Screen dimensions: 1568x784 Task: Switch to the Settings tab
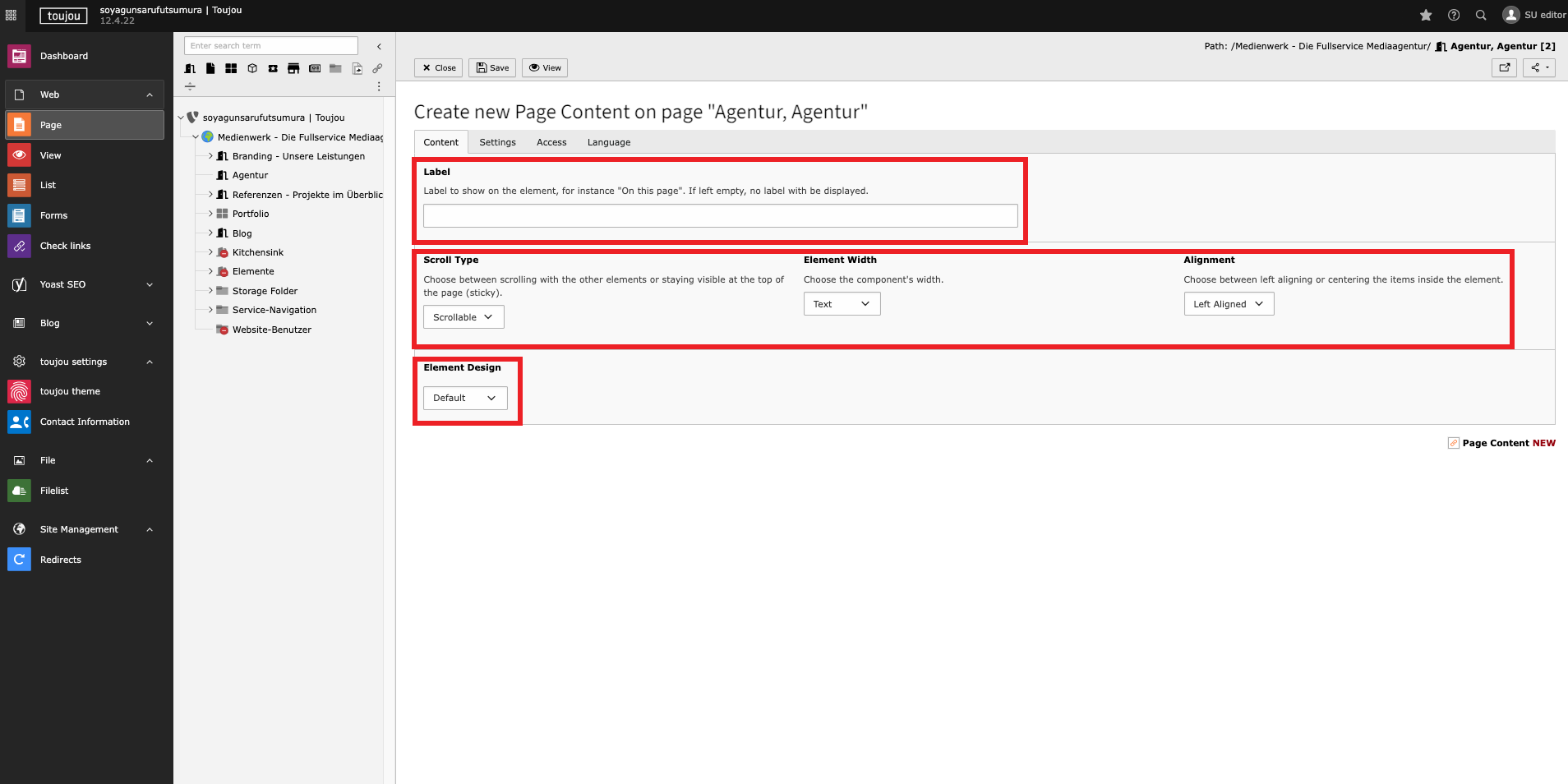coord(497,142)
